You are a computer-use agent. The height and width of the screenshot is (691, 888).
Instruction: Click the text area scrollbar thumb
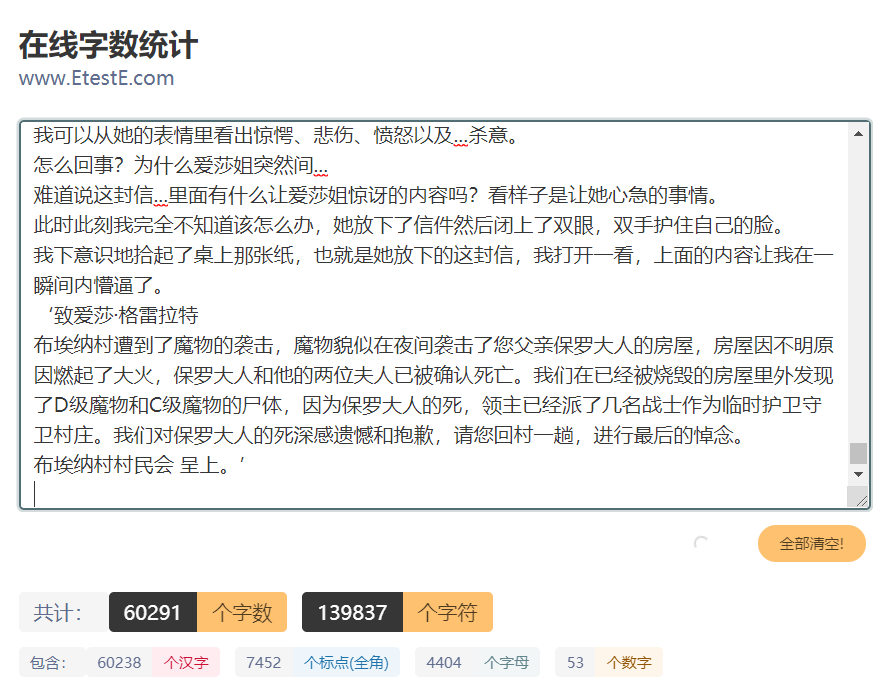pyautogui.click(x=858, y=453)
